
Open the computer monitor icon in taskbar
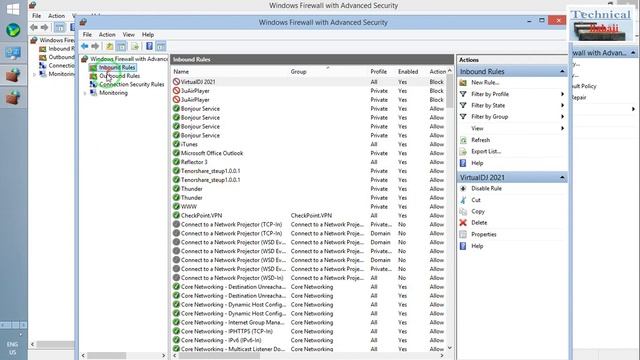pyautogui.click(x=13, y=53)
